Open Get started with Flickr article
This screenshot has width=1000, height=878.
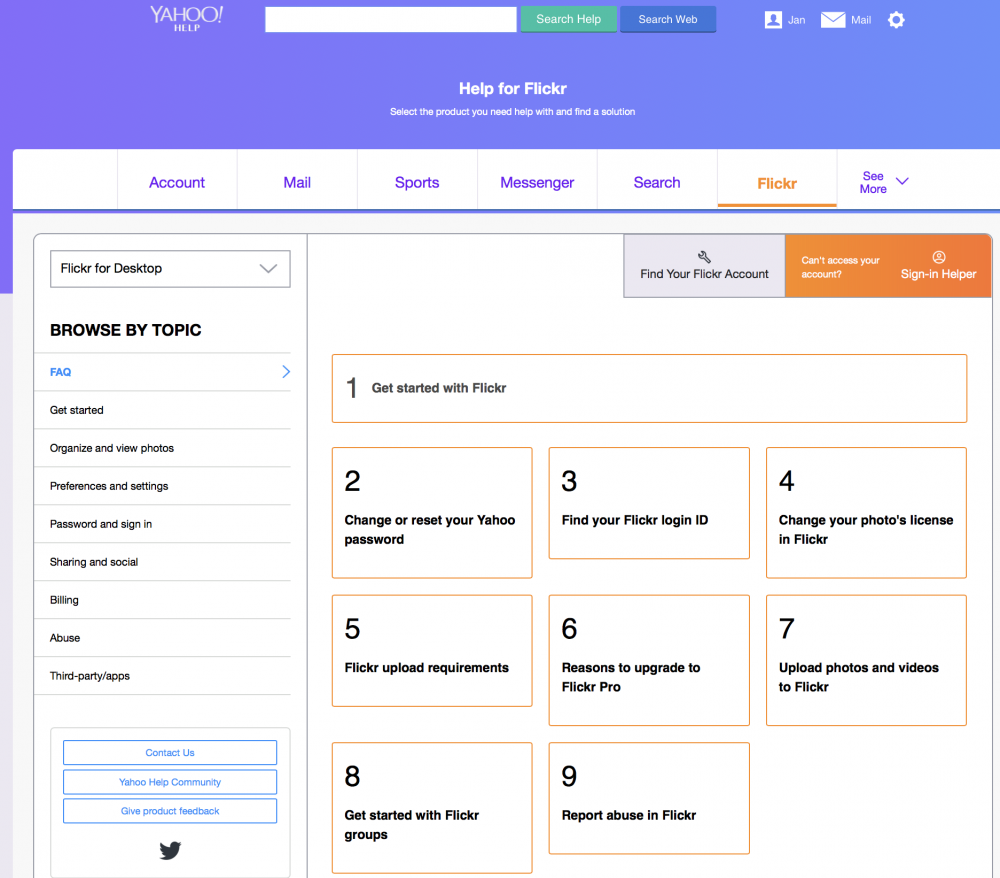[x=649, y=388]
